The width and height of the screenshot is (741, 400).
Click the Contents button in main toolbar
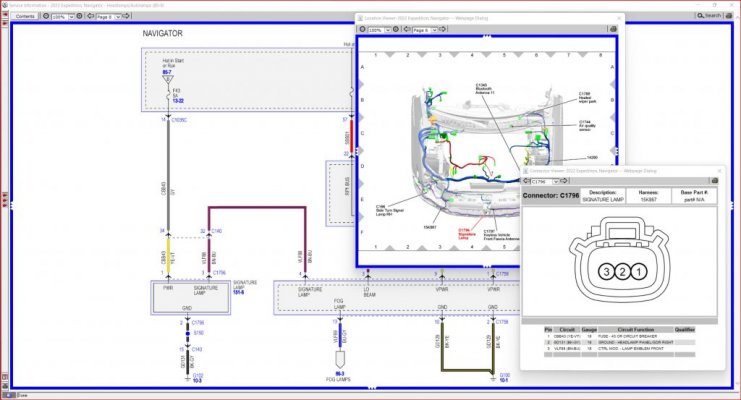click(25, 16)
